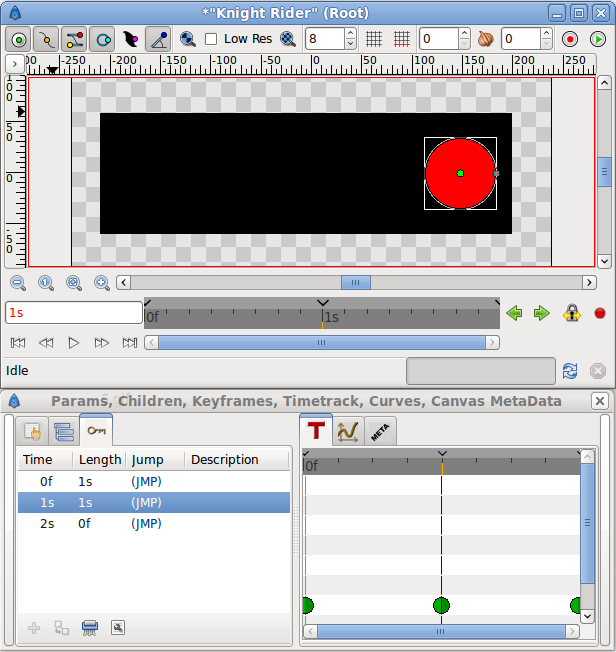Open the Canvas MetaData tab

(380, 431)
